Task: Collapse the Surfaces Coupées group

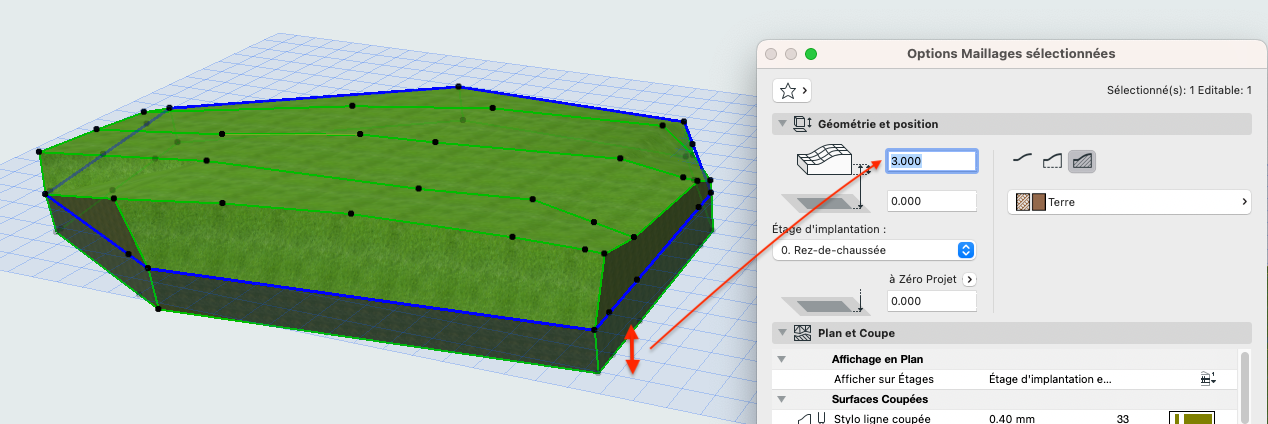Action: (x=782, y=399)
